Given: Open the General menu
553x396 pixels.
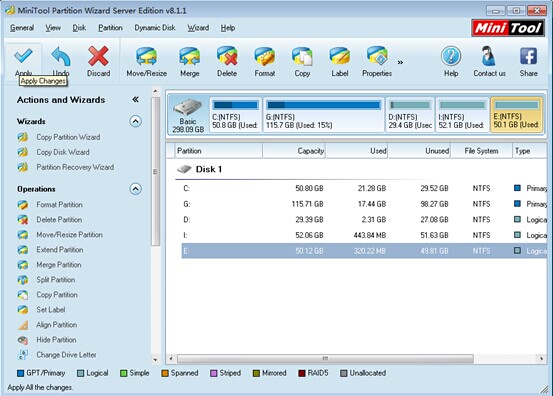Looking at the screenshot, I should tap(22, 28).
